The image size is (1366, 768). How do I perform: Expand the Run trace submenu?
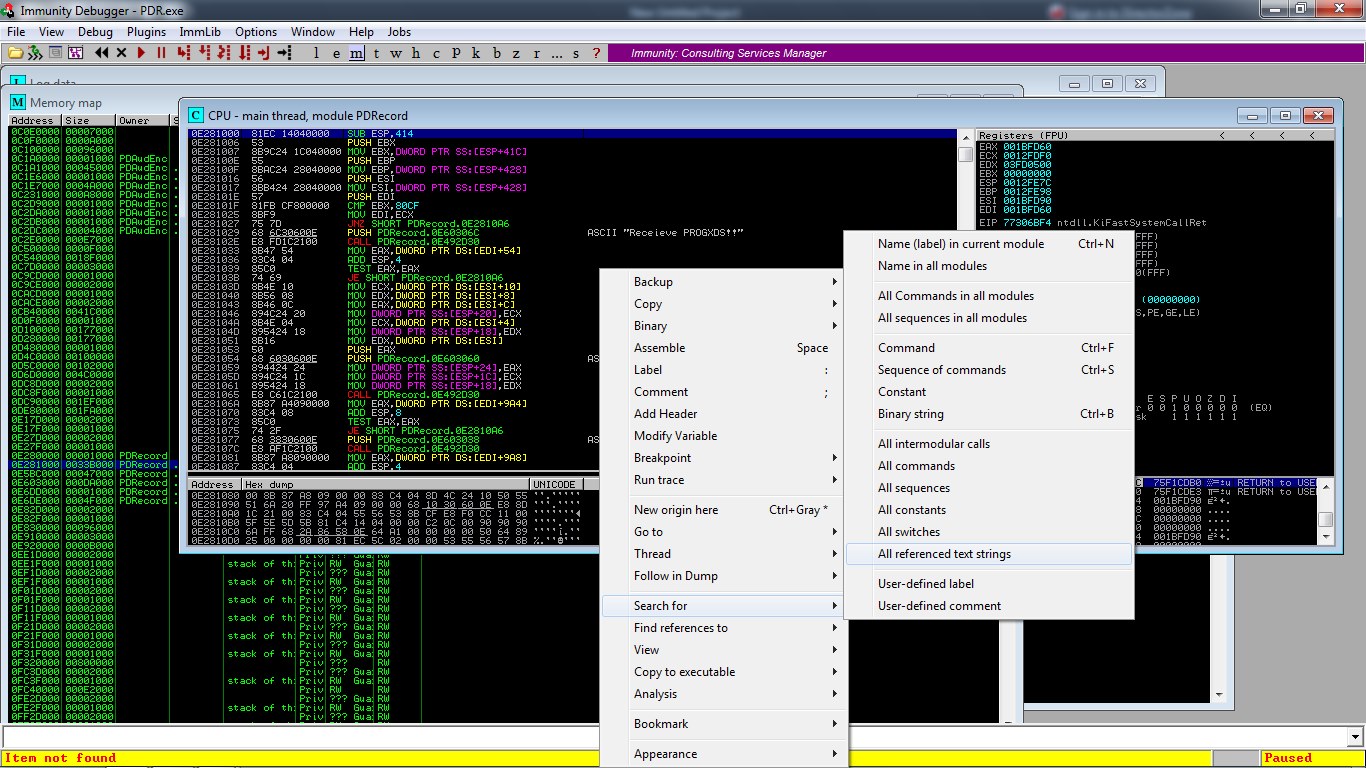(724, 480)
